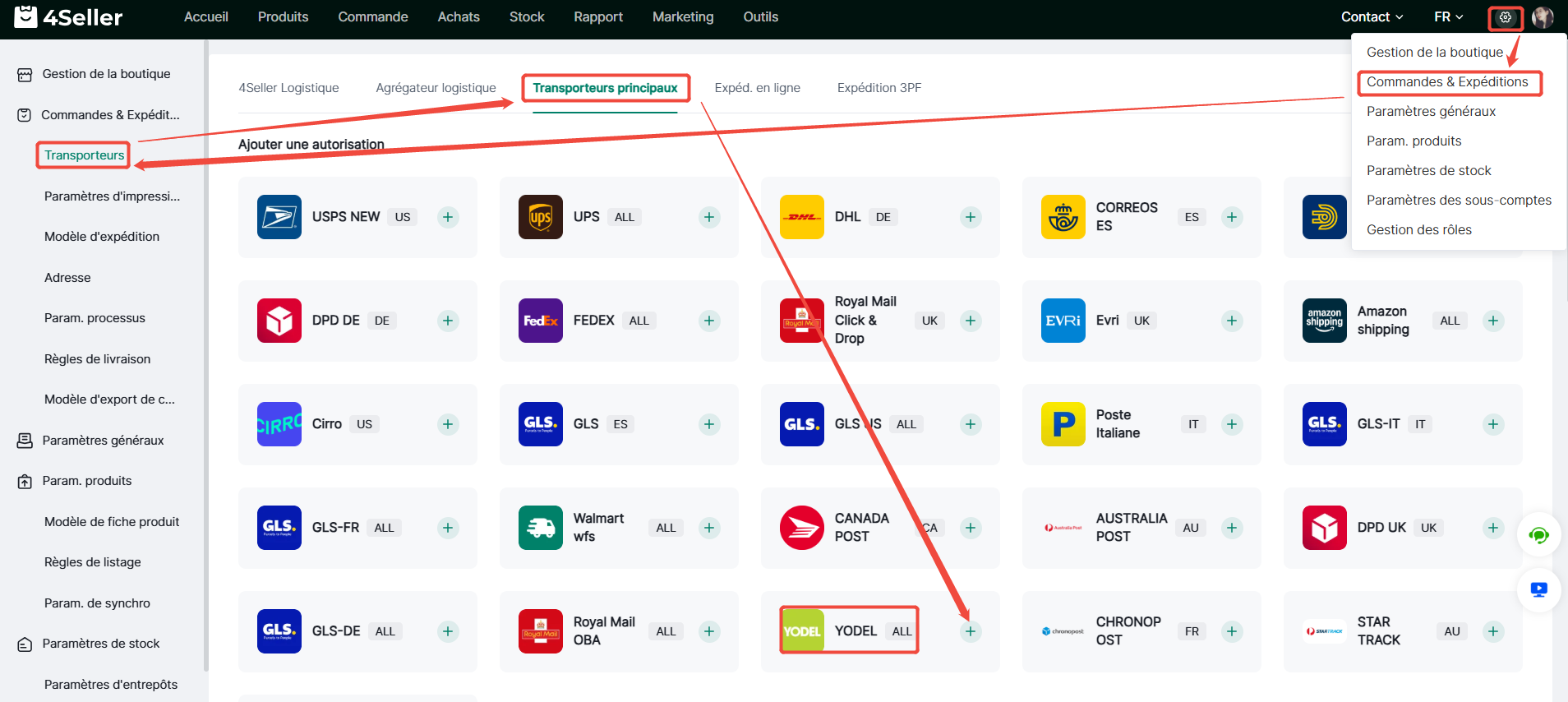Open the blue video tutorial button
The height and width of the screenshot is (702, 1568).
click(x=1538, y=589)
